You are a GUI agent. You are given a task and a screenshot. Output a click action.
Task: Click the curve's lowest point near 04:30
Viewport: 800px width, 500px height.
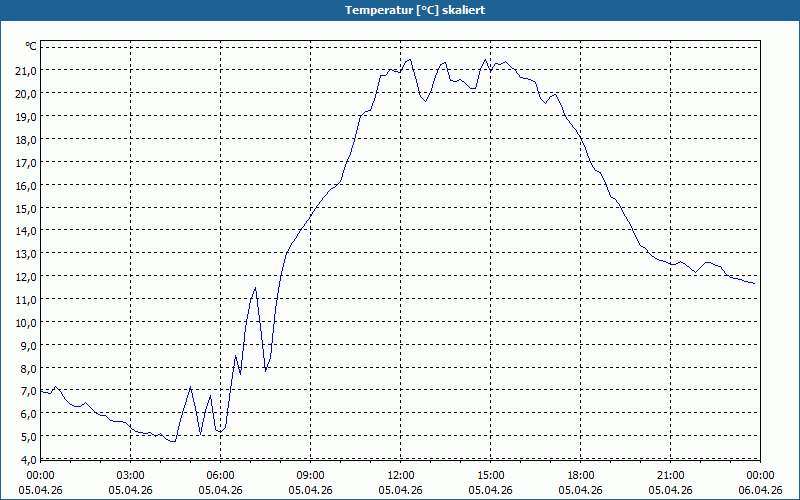pos(173,441)
